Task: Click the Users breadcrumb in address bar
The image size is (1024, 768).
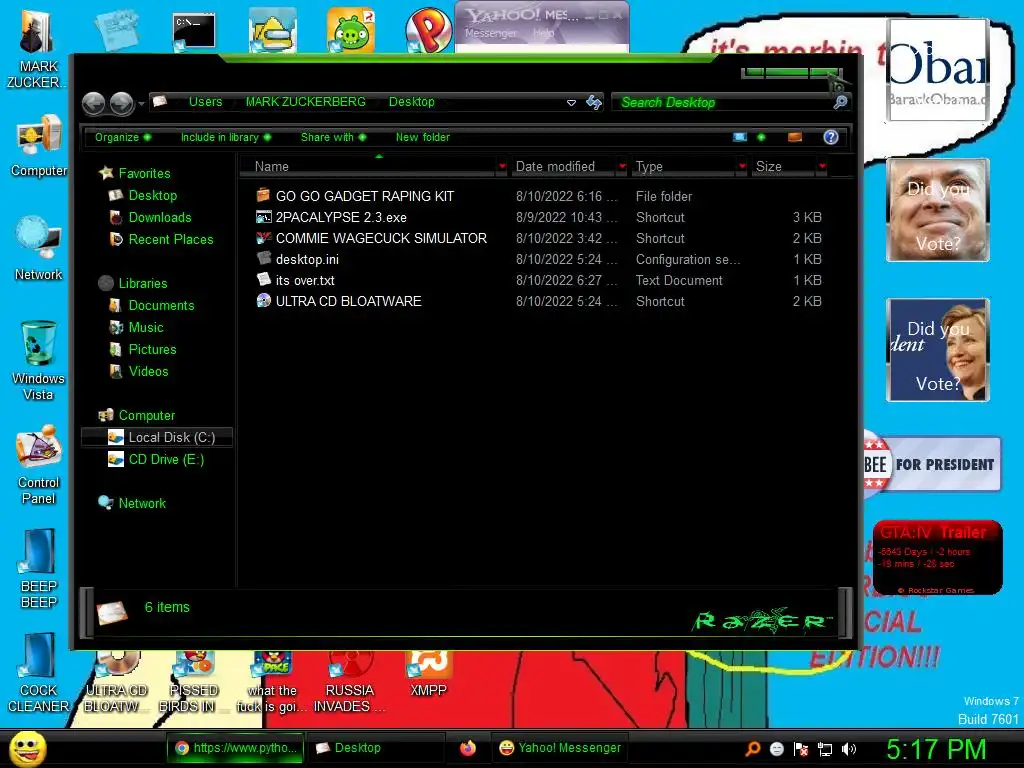Action: [206, 102]
